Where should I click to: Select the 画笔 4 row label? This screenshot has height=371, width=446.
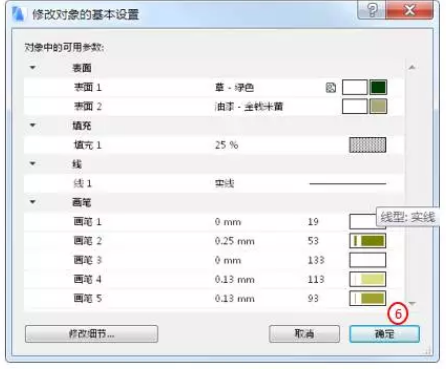tap(87, 279)
